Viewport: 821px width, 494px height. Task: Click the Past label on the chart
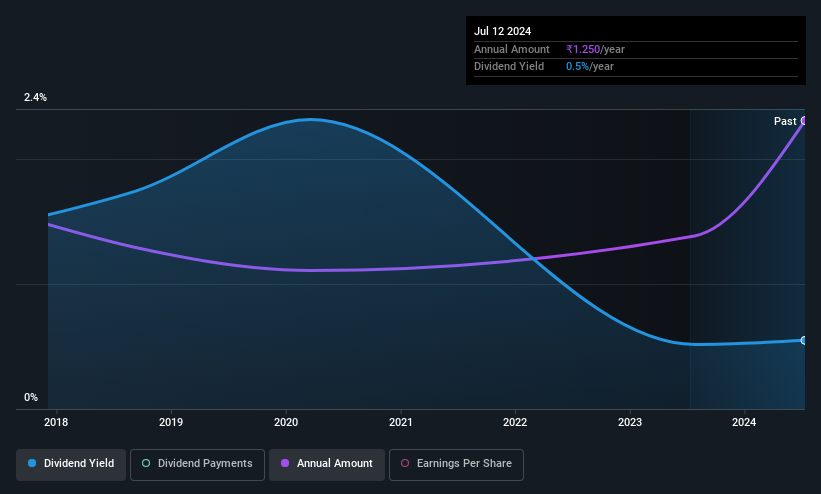click(x=785, y=122)
